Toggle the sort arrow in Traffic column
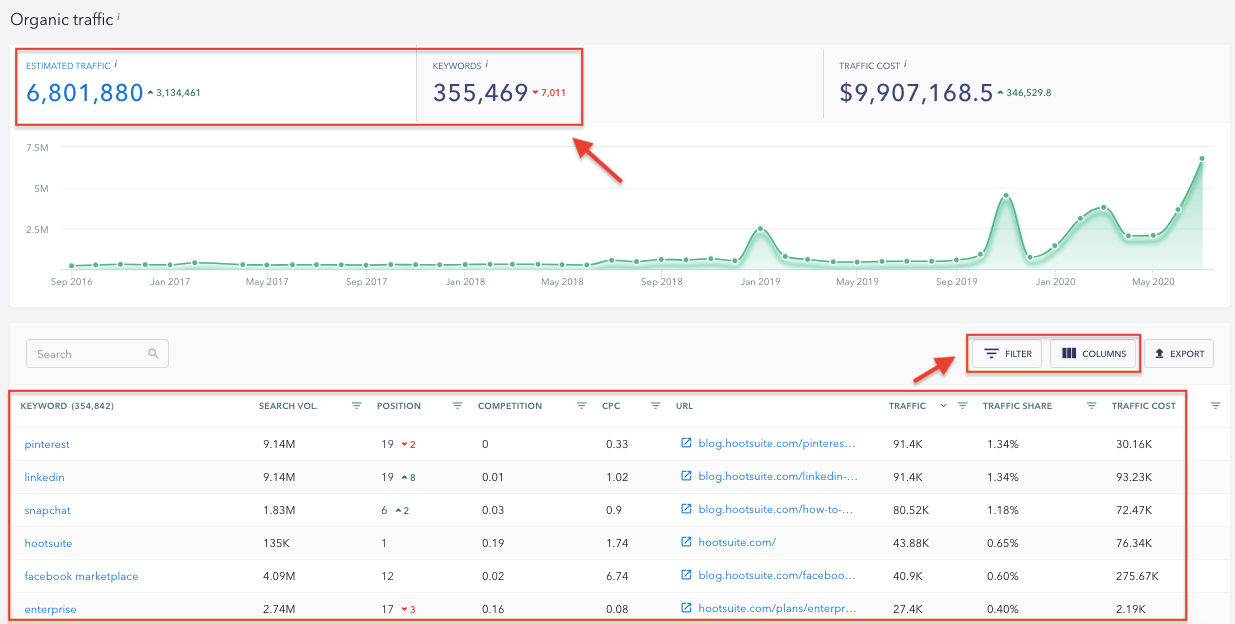This screenshot has height=624, width=1235. tap(943, 406)
